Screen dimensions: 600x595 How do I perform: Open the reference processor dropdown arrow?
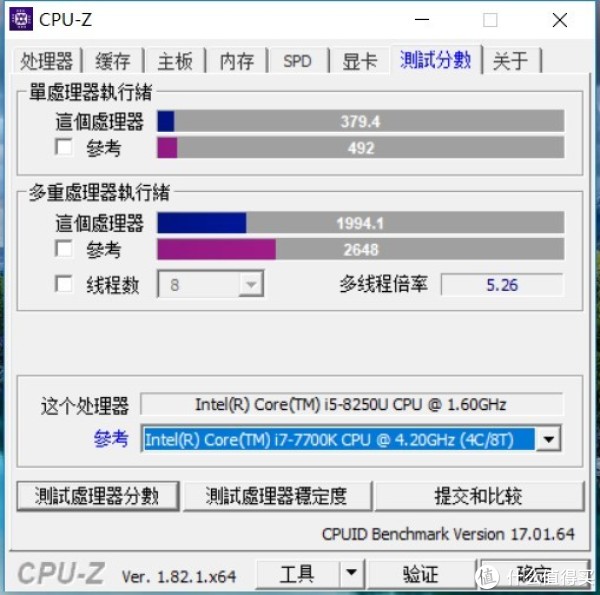pos(549,439)
